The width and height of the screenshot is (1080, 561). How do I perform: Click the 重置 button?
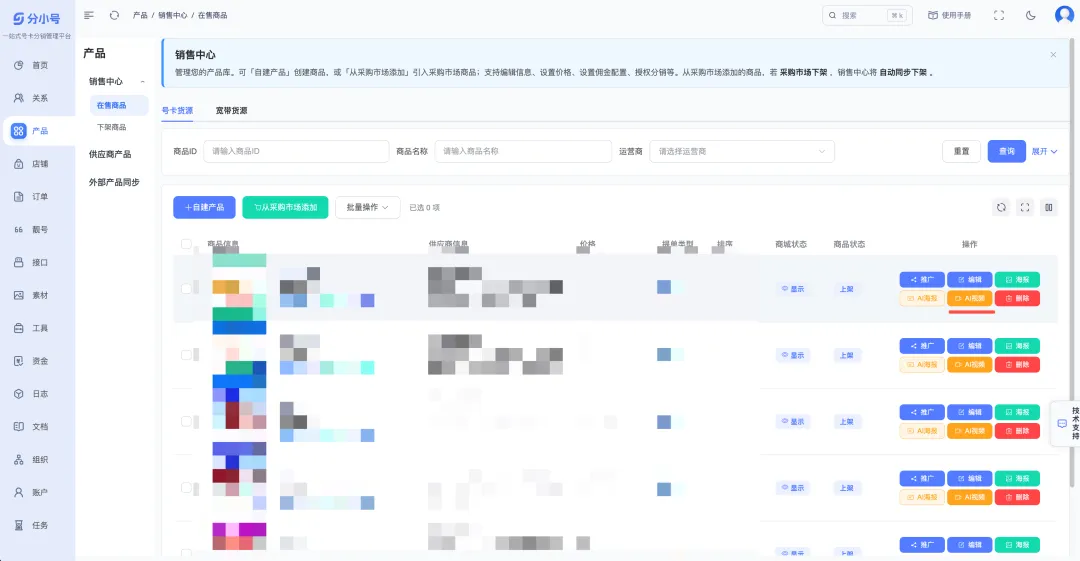pos(961,151)
